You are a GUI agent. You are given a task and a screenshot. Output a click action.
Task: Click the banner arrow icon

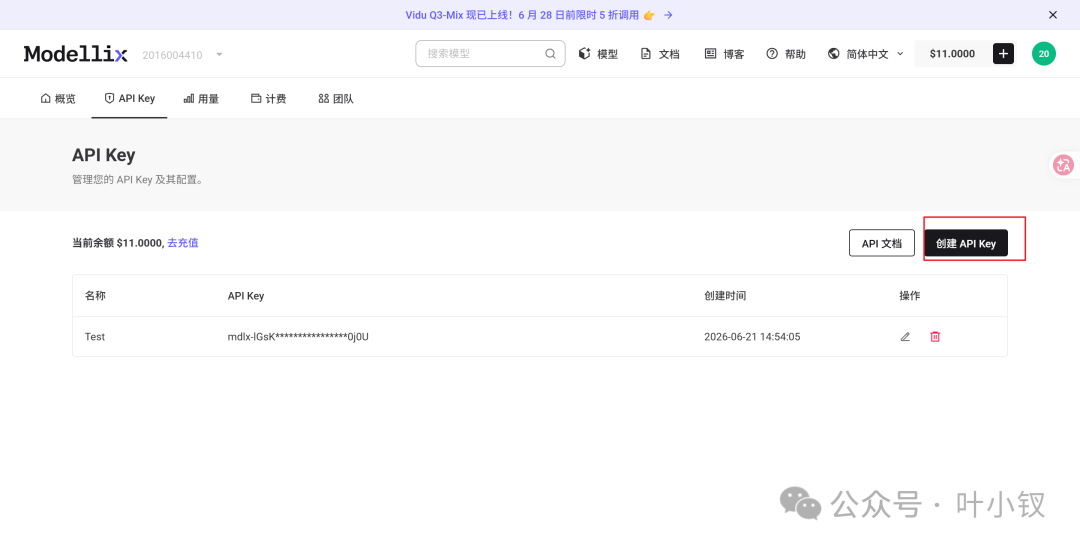(x=667, y=14)
